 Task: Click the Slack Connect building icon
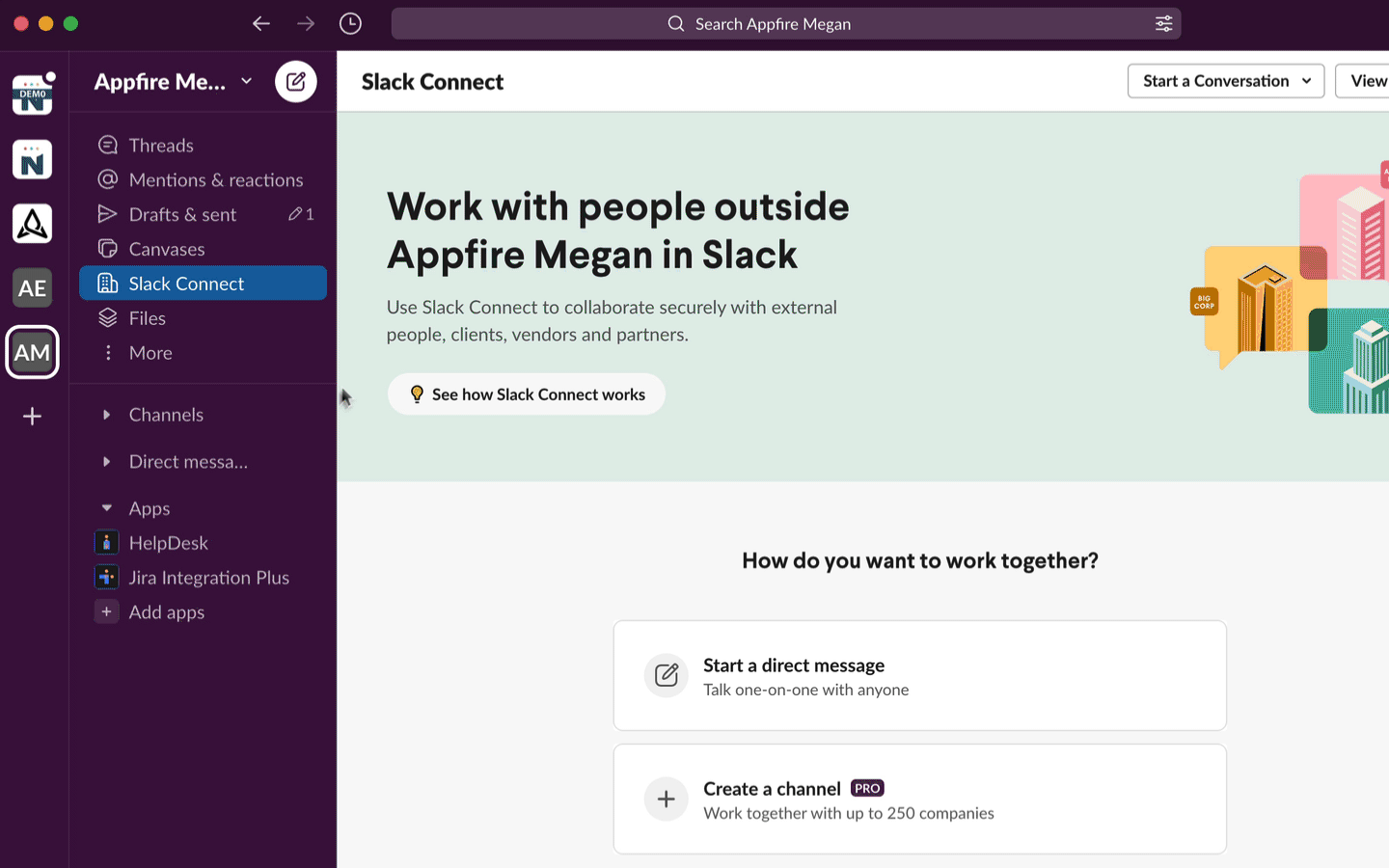click(108, 284)
